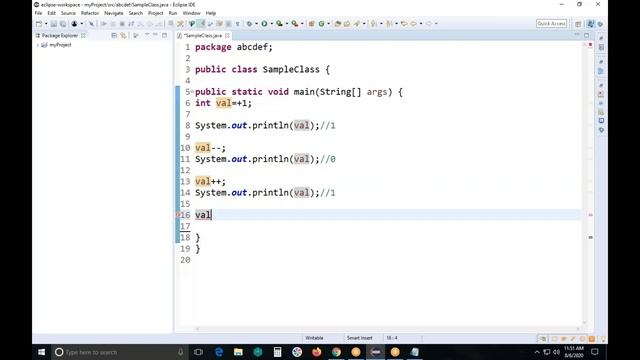Click the New Java Package icon

pyautogui.click(x=311, y=24)
